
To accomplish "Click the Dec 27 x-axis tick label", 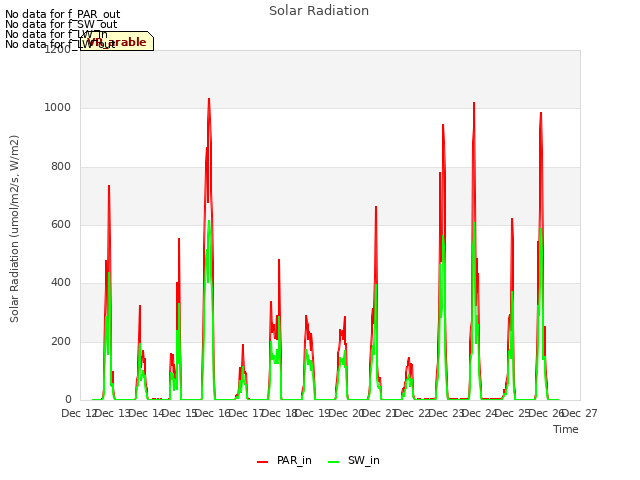I will coord(580,413).
